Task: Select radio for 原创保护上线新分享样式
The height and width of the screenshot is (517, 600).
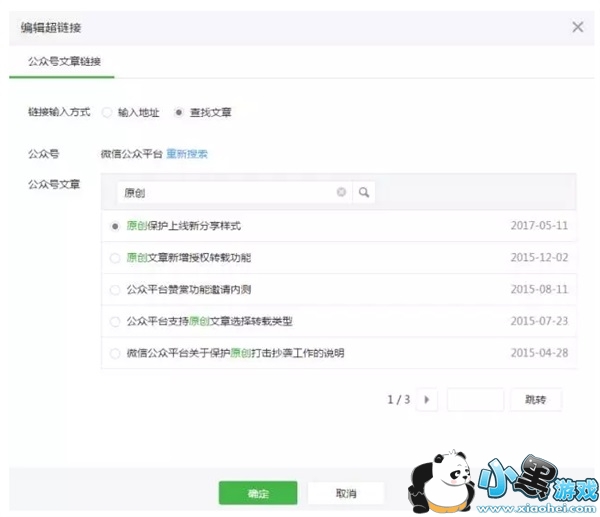Action: [x=115, y=226]
